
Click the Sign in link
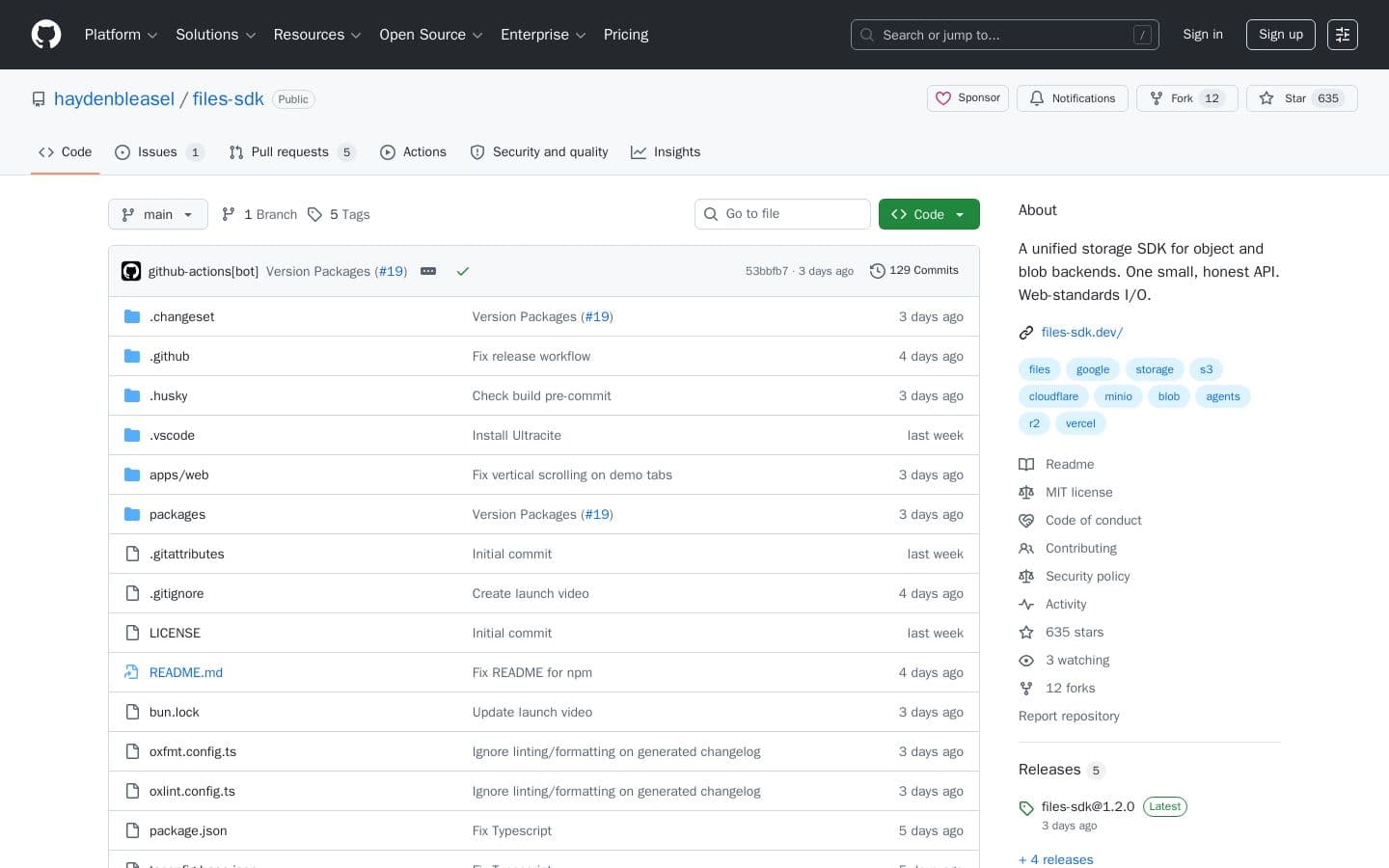click(1203, 35)
